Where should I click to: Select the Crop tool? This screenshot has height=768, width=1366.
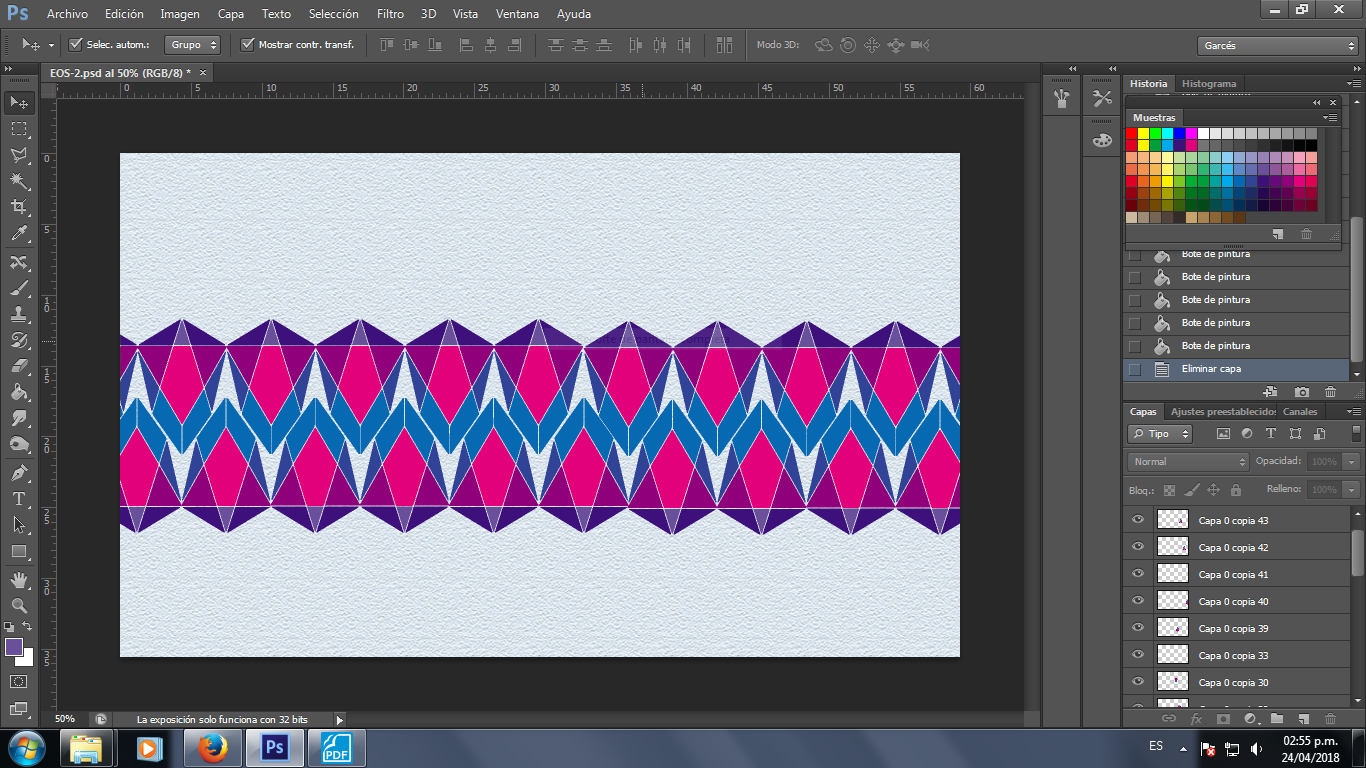tap(19, 207)
